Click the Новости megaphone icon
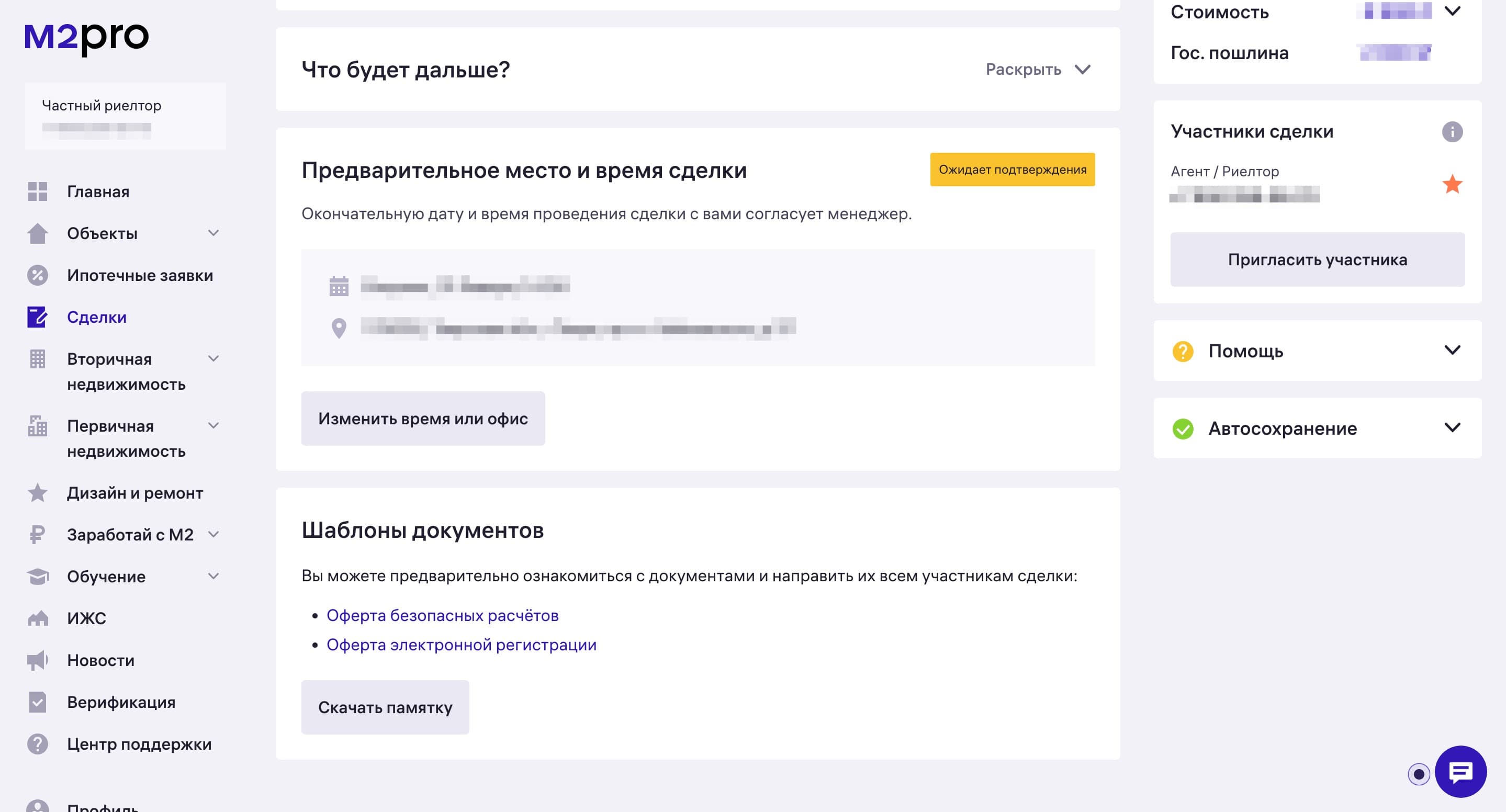Image resolution: width=1506 pixels, height=812 pixels. tap(38, 660)
